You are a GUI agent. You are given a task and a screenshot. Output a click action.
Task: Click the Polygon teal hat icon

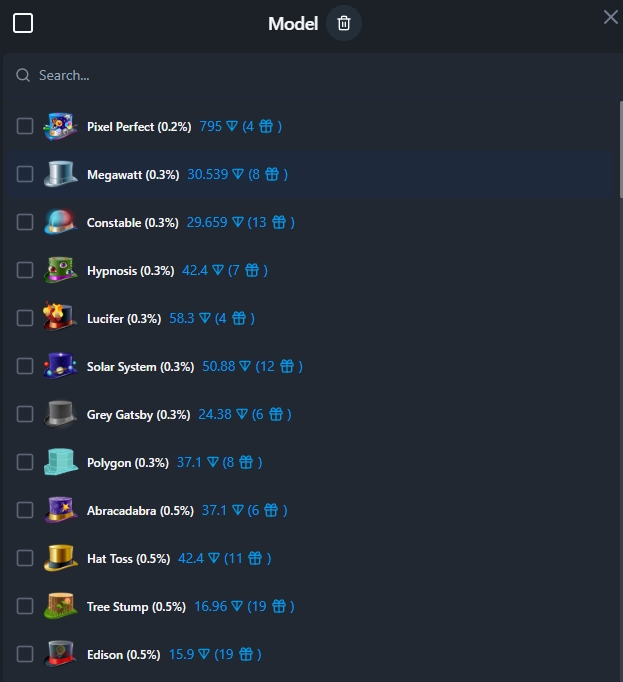coord(60,462)
